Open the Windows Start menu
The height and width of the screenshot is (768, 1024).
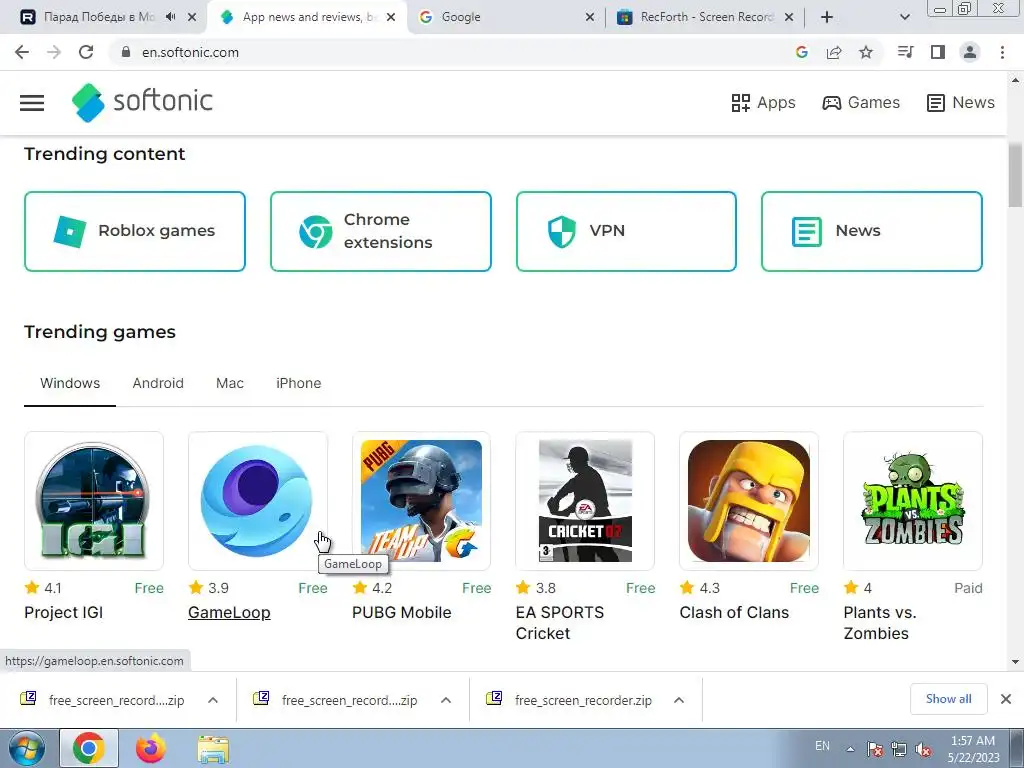(27, 748)
